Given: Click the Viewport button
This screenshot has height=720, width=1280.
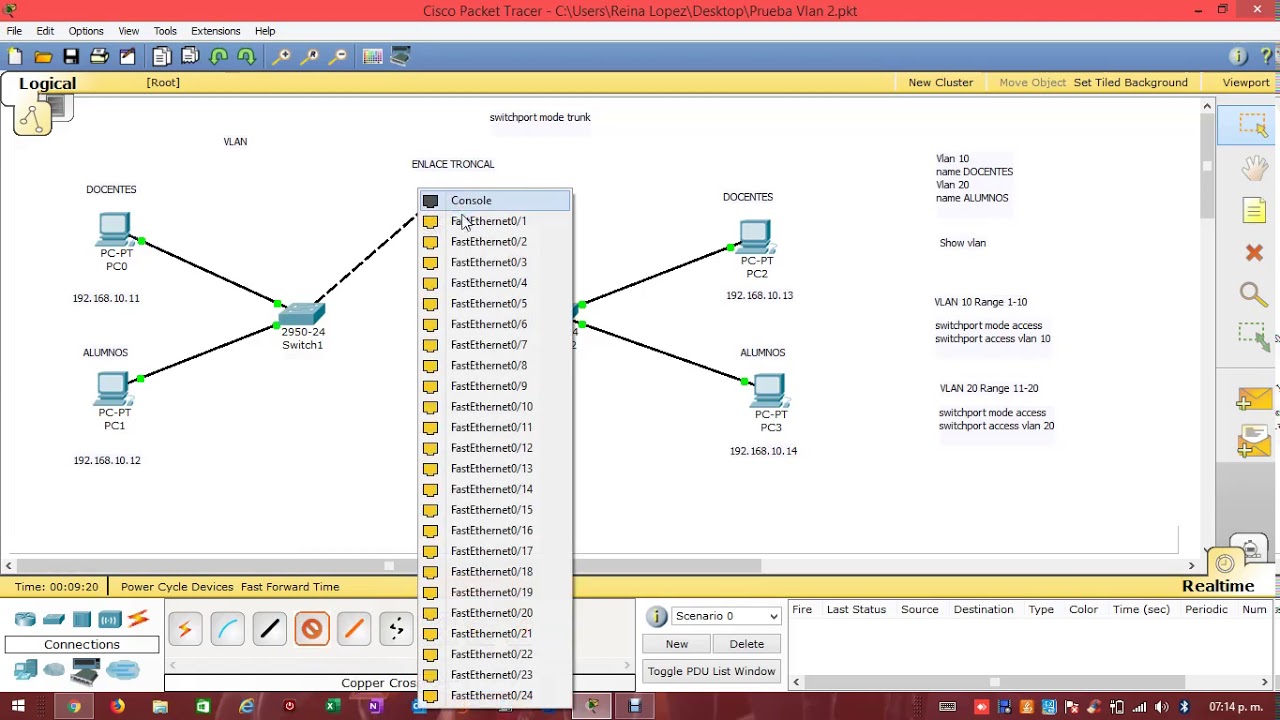Looking at the screenshot, I should pos(1246,82).
